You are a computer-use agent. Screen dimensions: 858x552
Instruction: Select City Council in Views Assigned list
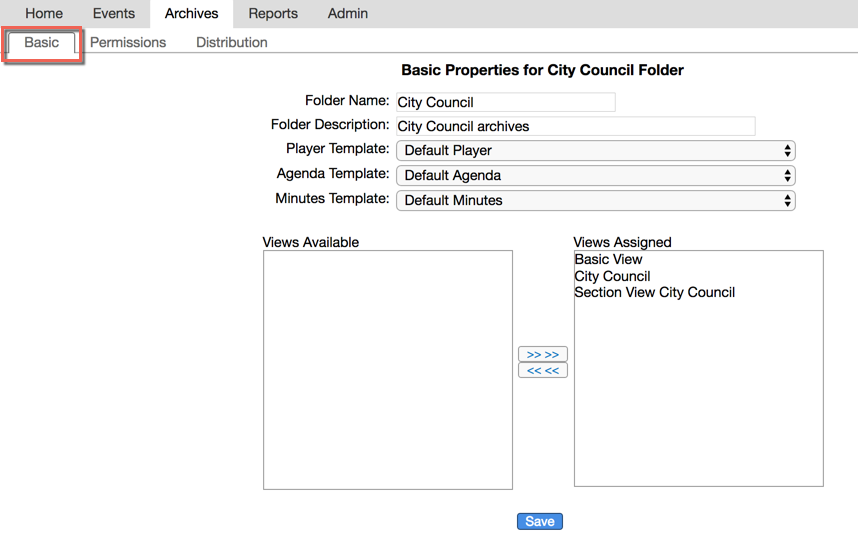click(612, 276)
